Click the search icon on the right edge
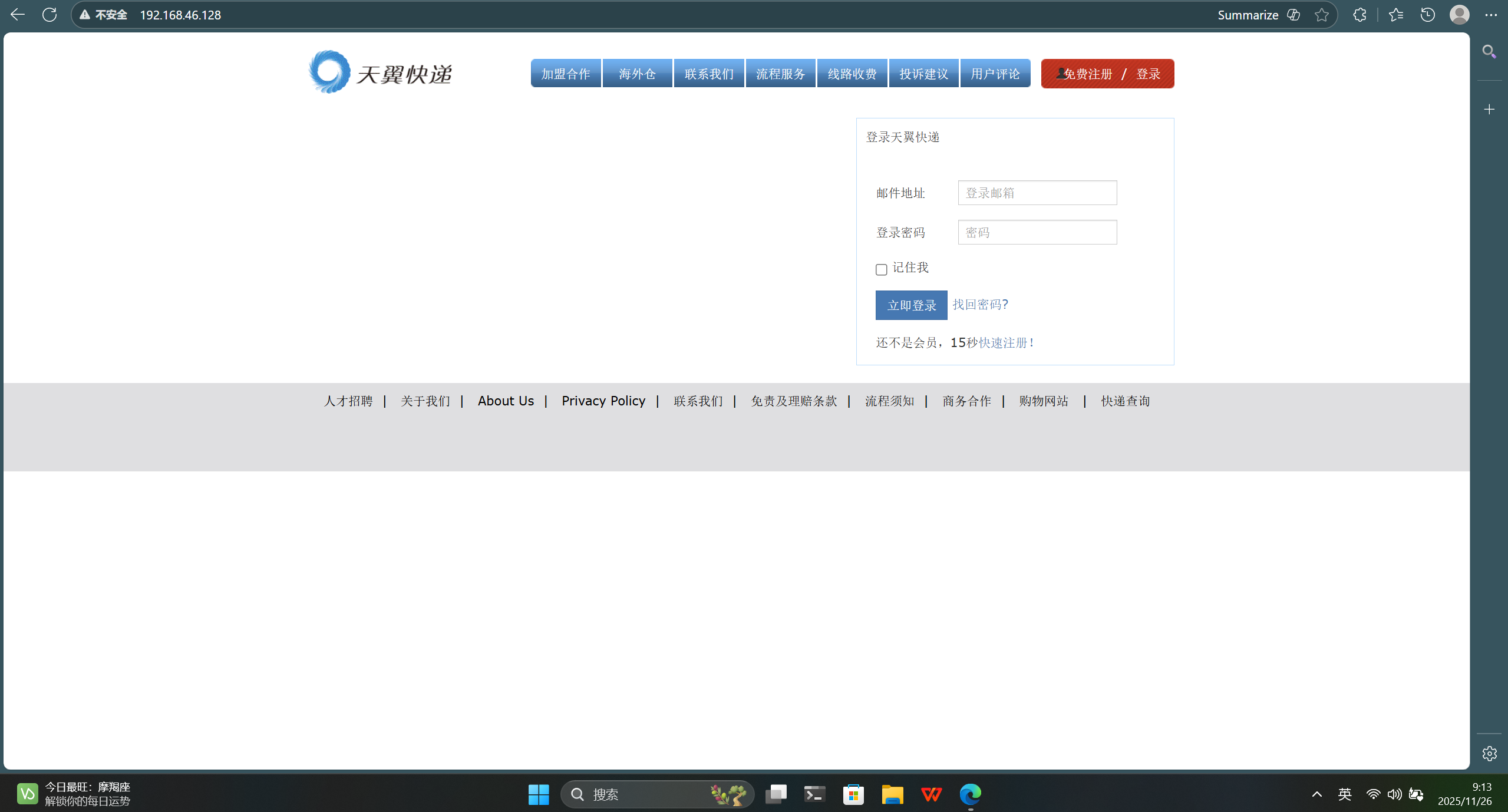Image resolution: width=1508 pixels, height=812 pixels. [1488, 52]
